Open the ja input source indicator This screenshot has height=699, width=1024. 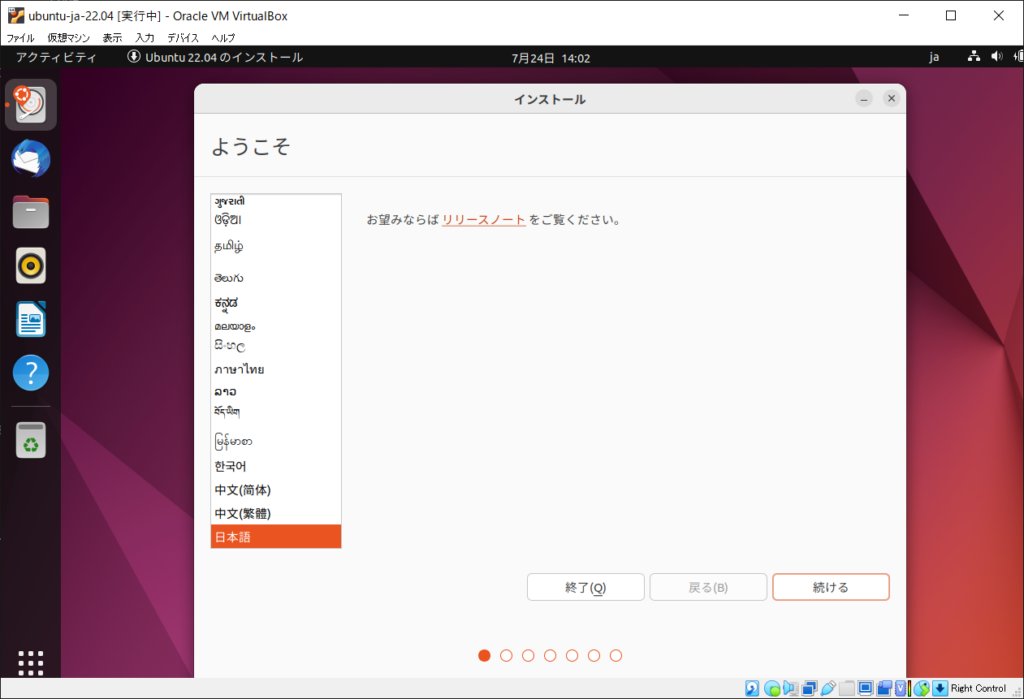click(935, 57)
